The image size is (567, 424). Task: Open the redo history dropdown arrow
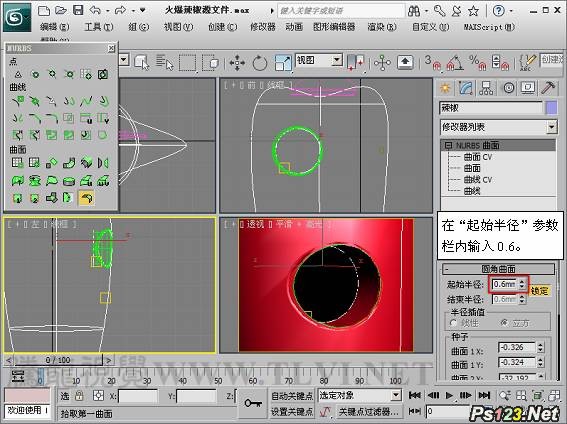click(x=133, y=11)
